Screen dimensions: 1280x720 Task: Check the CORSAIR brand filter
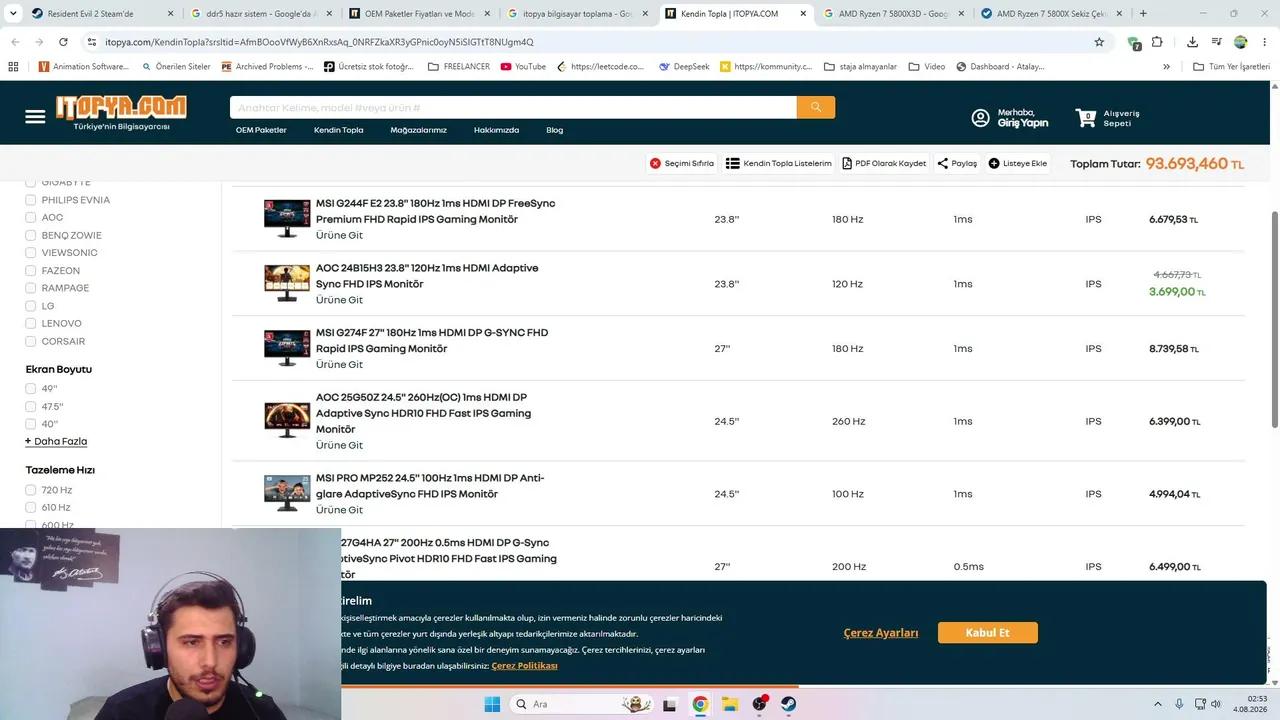pyautogui.click(x=31, y=341)
